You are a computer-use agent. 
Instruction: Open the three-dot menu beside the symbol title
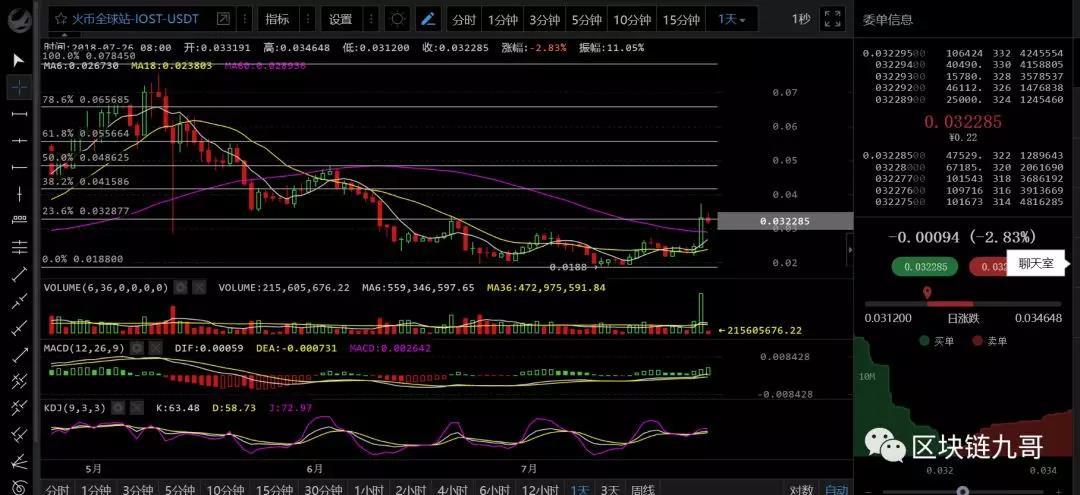[x=243, y=19]
